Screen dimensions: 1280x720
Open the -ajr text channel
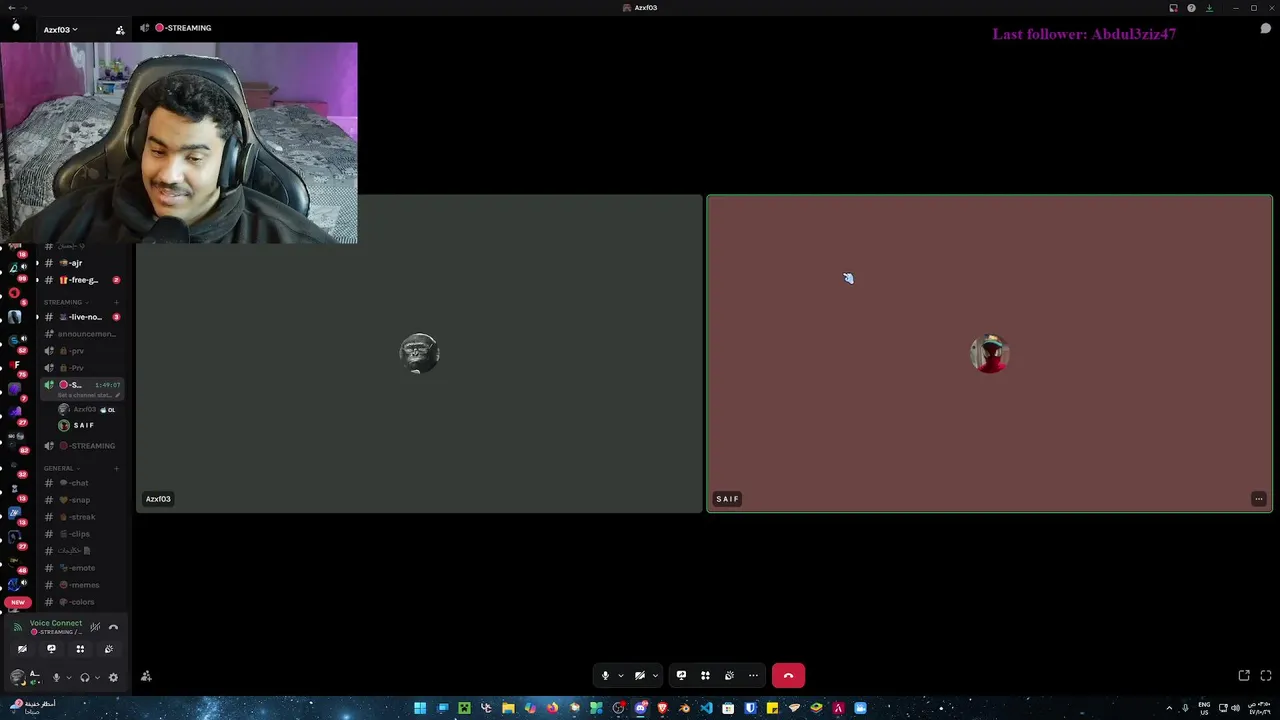click(80, 263)
